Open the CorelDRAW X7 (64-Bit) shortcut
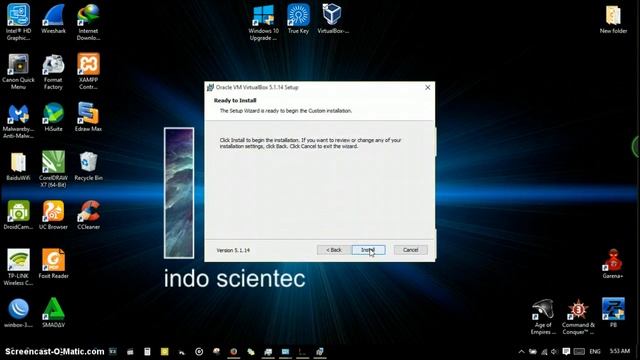 53,169
